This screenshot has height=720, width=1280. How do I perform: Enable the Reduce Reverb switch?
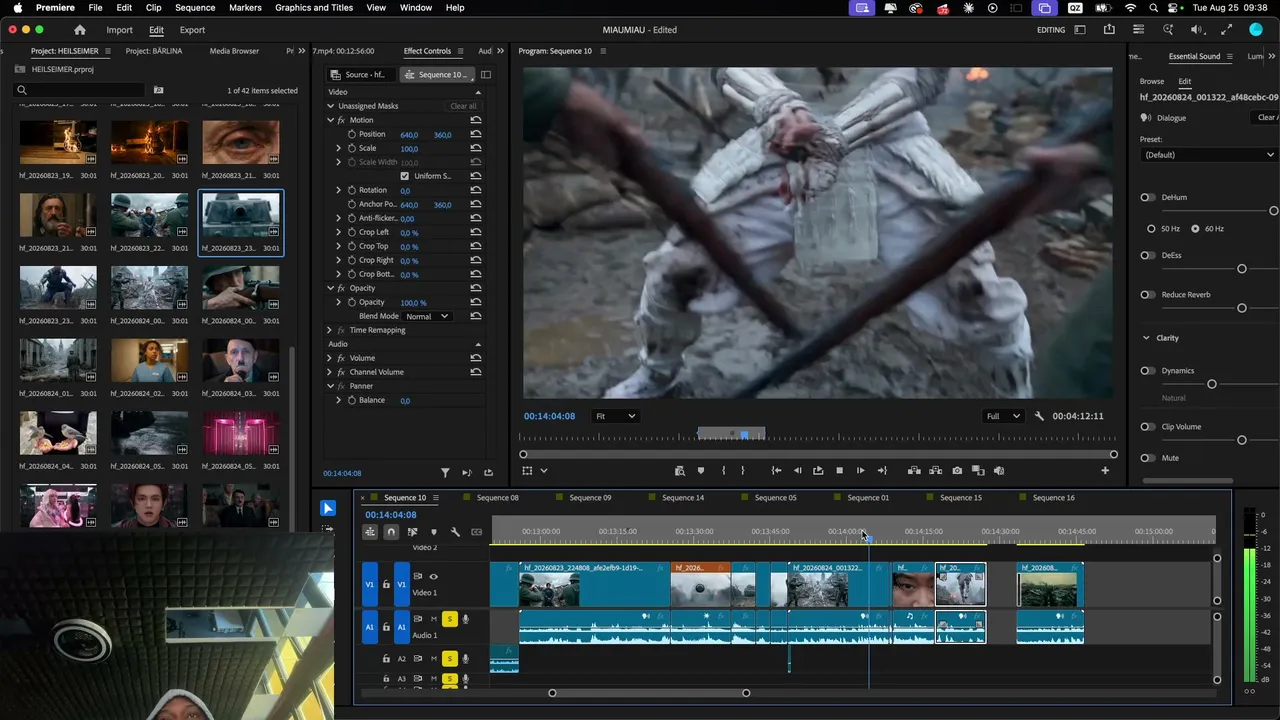pyautogui.click(x=1147, y=295)
